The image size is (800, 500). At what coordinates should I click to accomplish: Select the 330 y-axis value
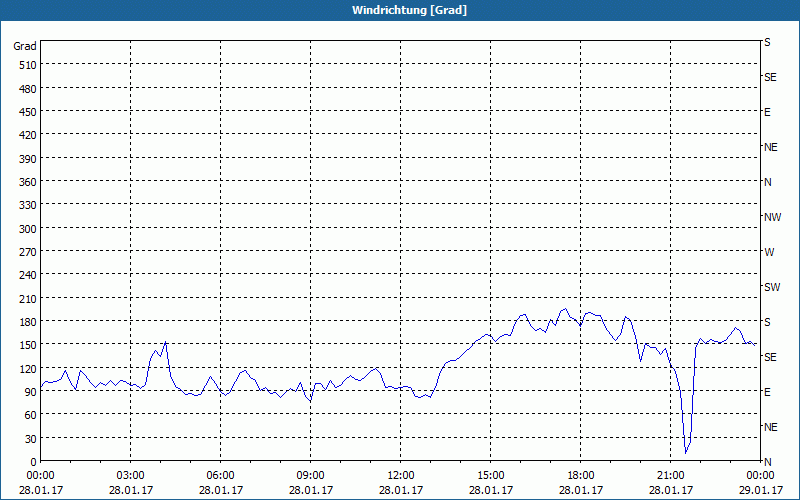(28, 205)
